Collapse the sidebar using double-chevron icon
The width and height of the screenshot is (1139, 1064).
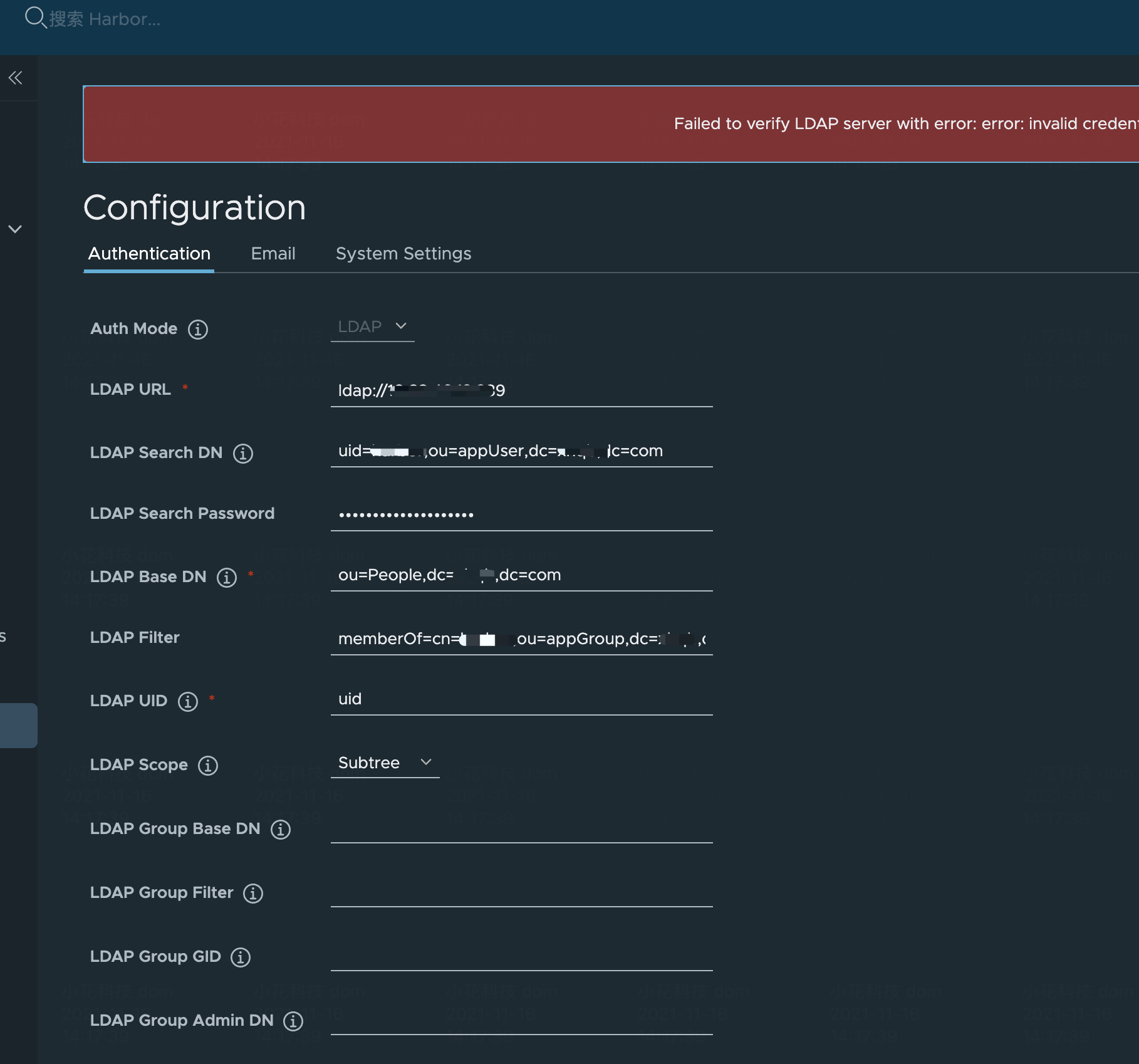15,76
